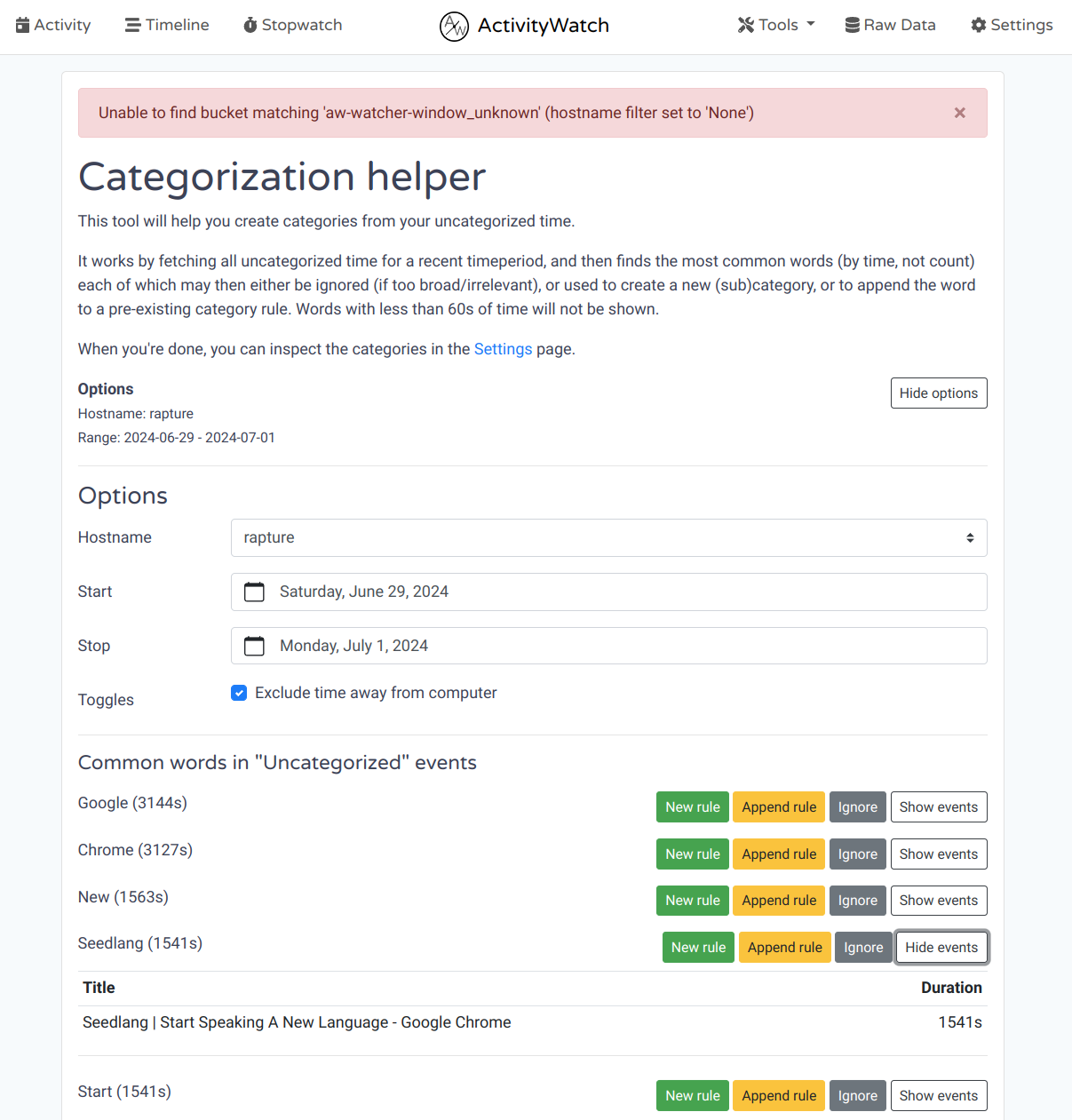Expand the Tools dropdown menu

(x=775, y=25)
